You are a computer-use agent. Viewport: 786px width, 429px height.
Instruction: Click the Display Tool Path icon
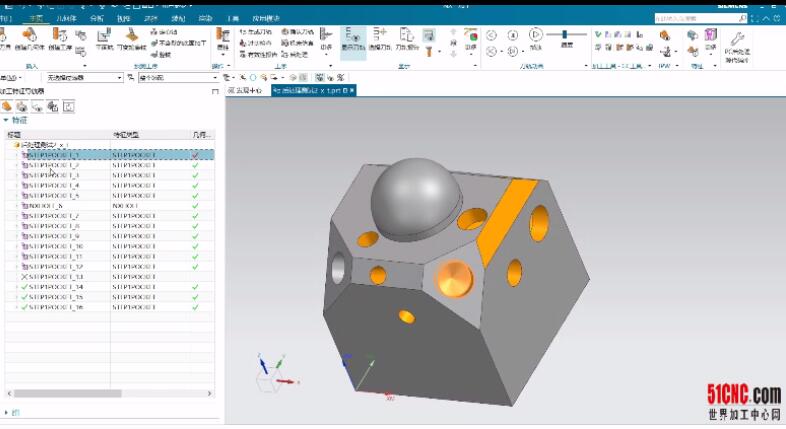point(353,41)
